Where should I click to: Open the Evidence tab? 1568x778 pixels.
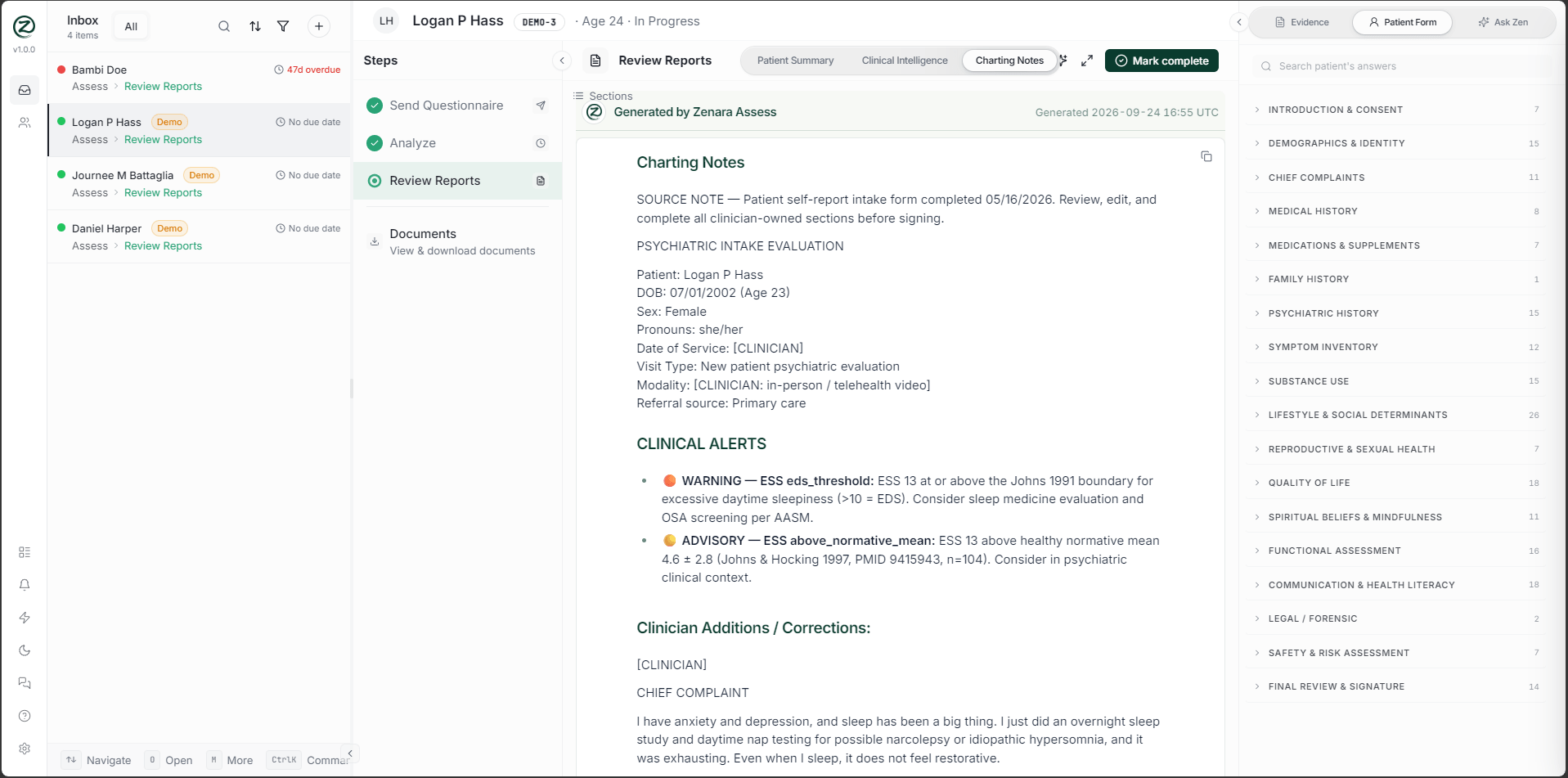[1301, 22]
